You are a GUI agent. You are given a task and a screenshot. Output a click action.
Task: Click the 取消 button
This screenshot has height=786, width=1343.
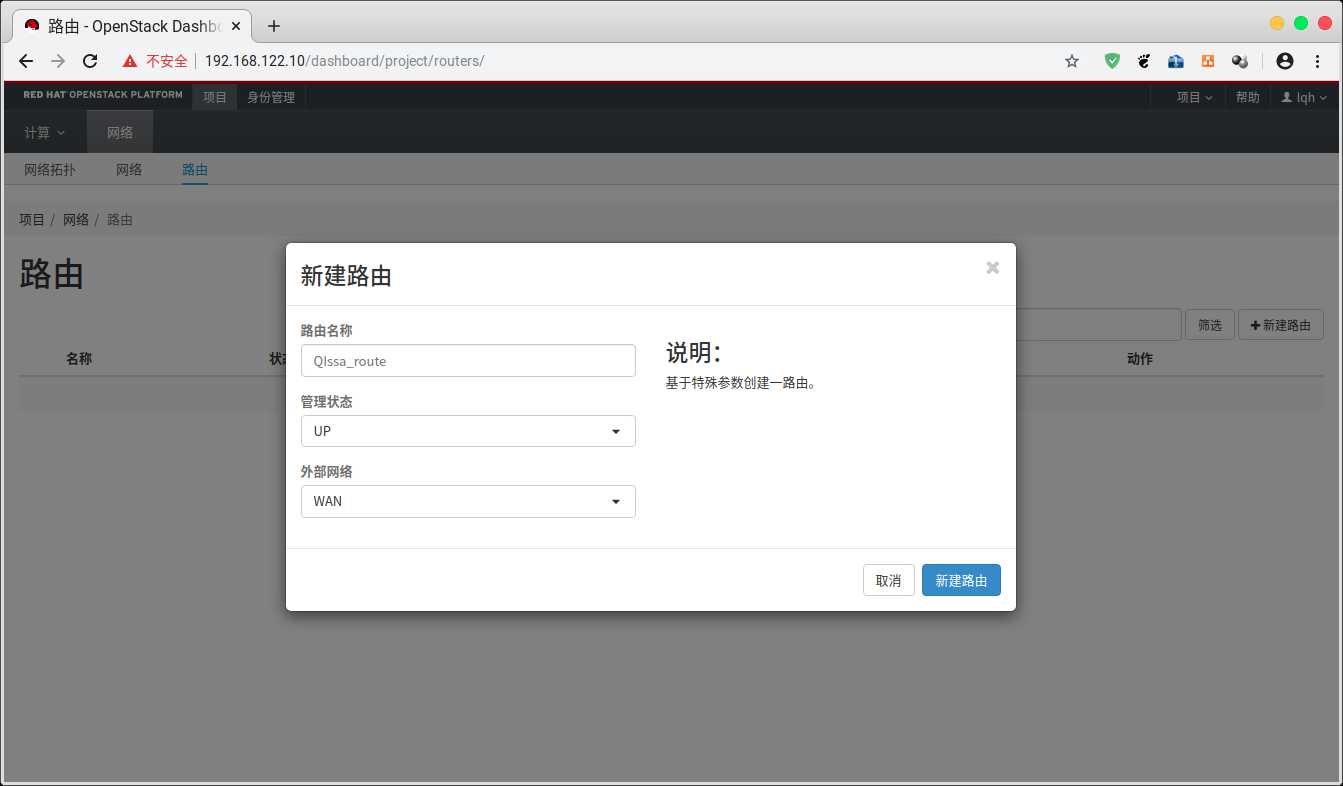click(x=888, y=580)
